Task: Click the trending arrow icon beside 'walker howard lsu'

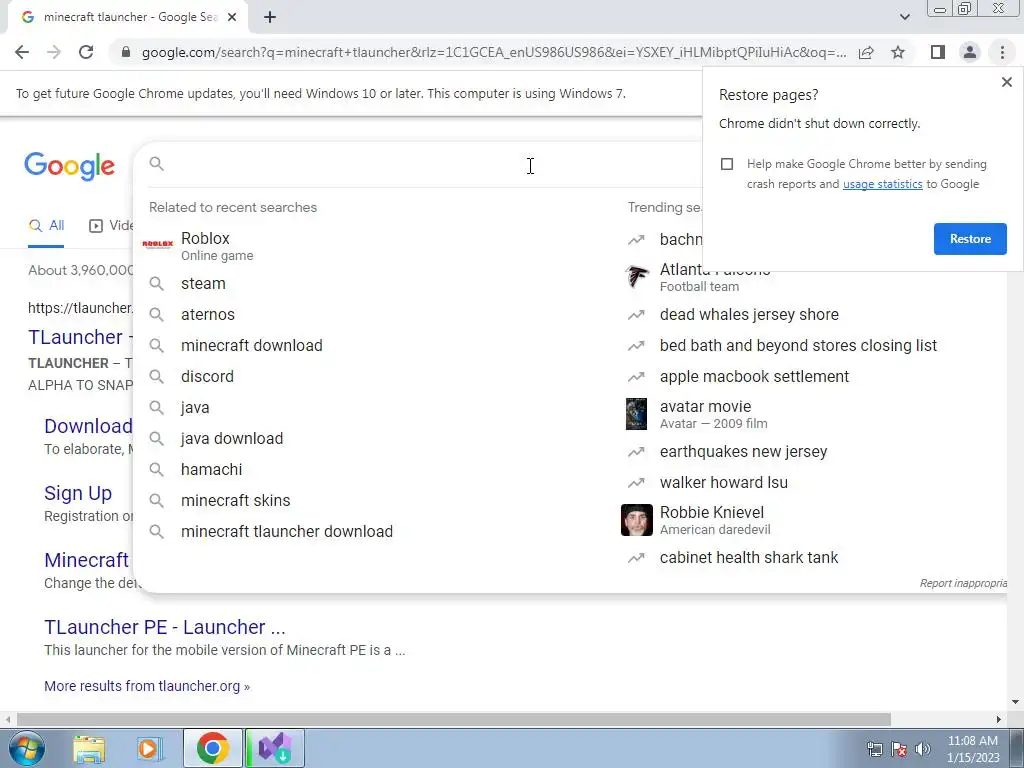Action: (x=636, y=483)
